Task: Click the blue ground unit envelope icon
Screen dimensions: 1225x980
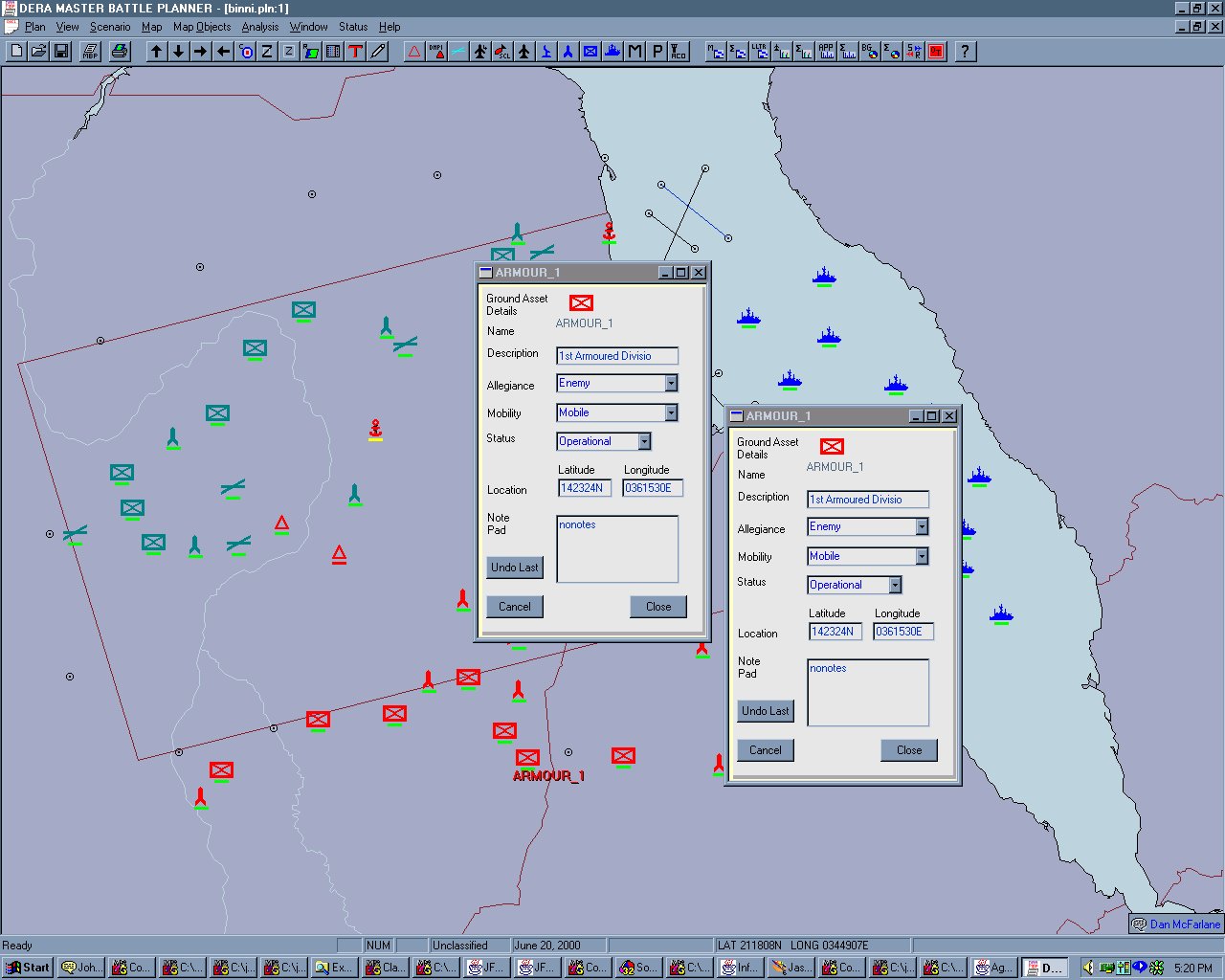Action: (x=590, y=52)
